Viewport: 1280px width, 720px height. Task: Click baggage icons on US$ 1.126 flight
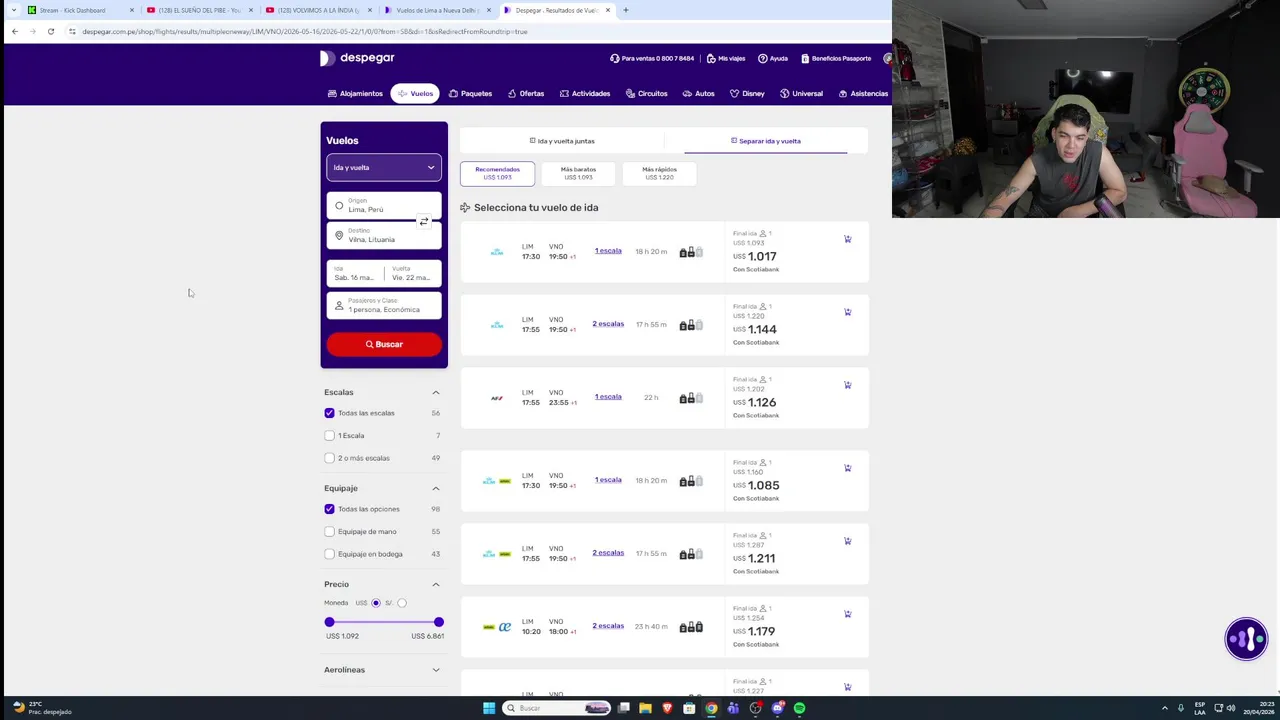691,398
